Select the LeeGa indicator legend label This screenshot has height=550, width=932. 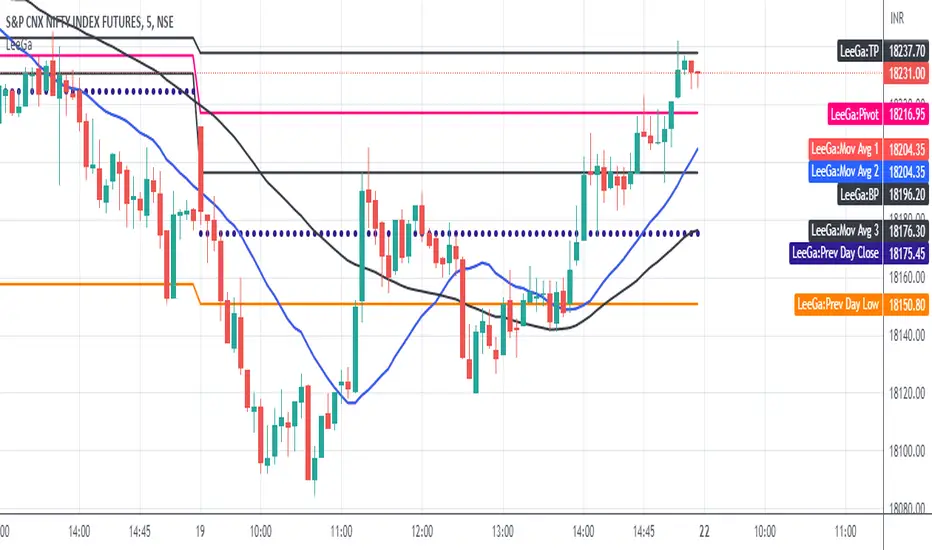click(x=17, y=43)
